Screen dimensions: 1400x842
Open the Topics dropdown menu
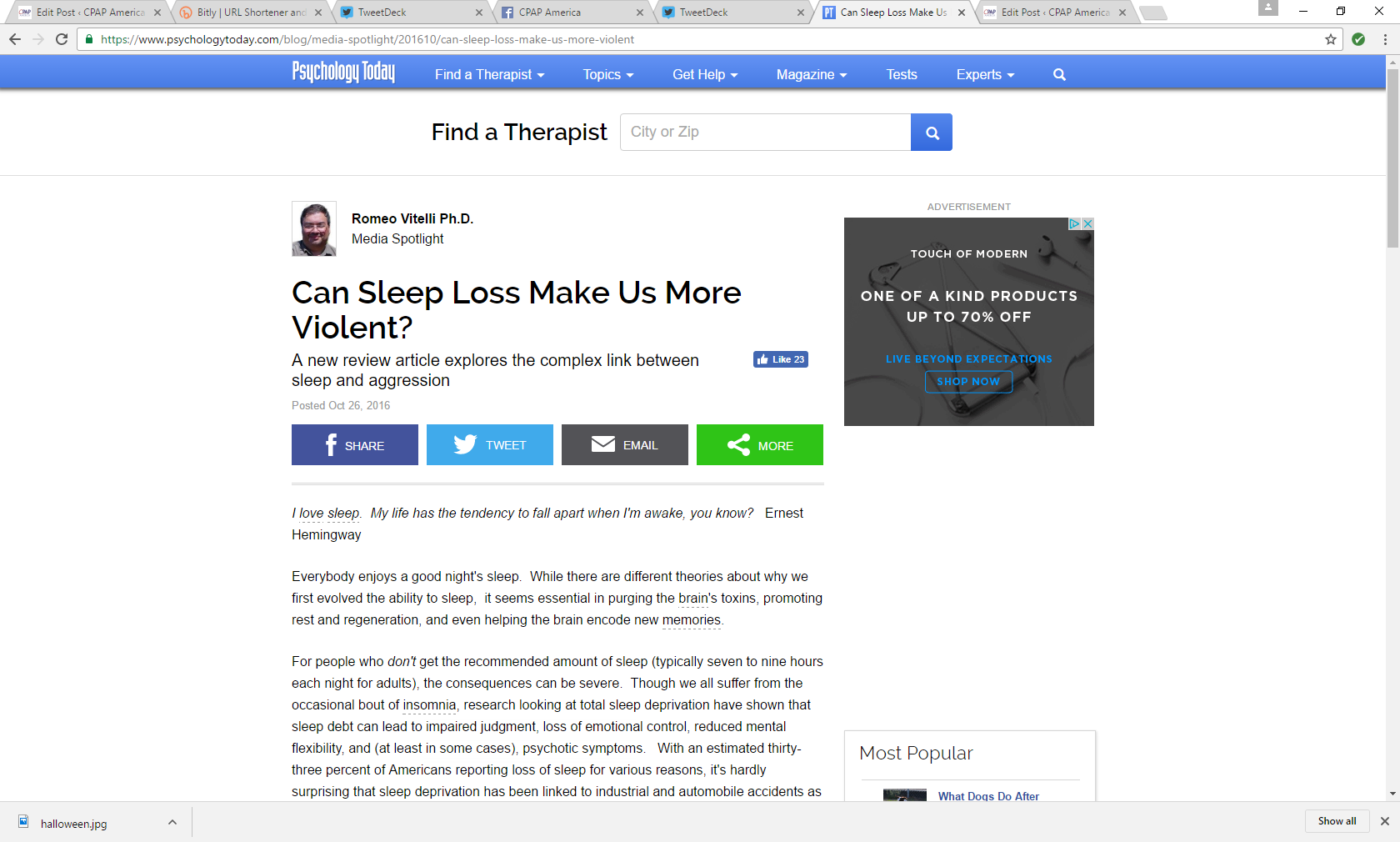pyautogui.click(x=608, y=74)
